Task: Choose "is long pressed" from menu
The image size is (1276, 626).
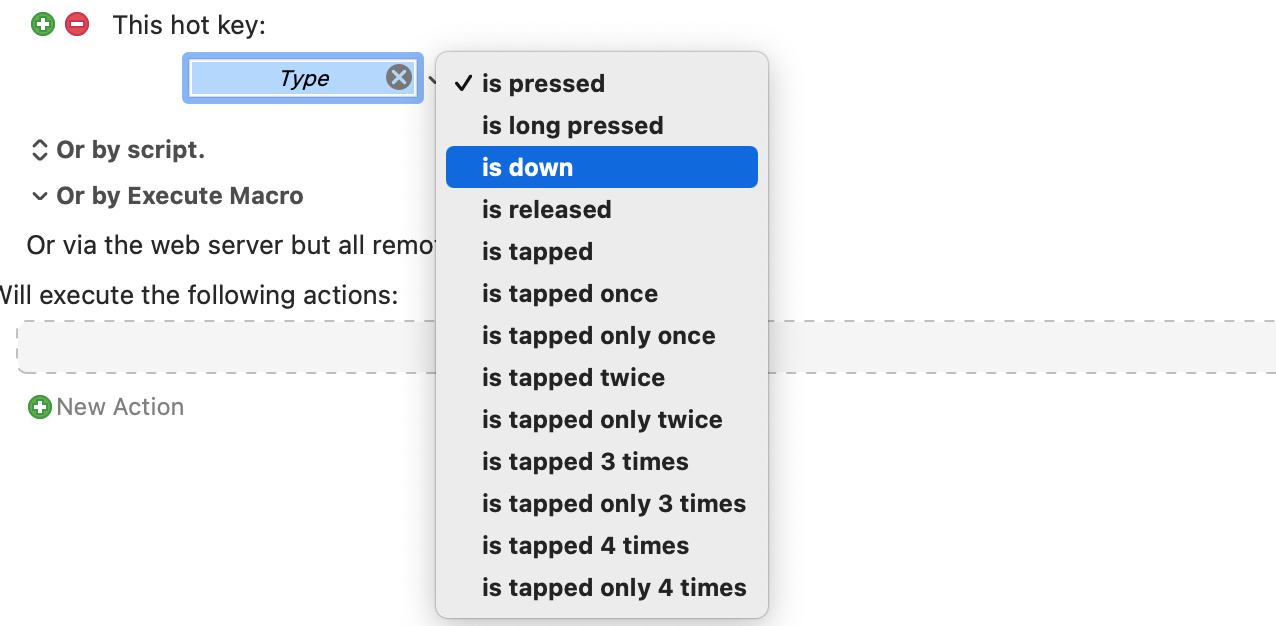Action: click(572, 125)
